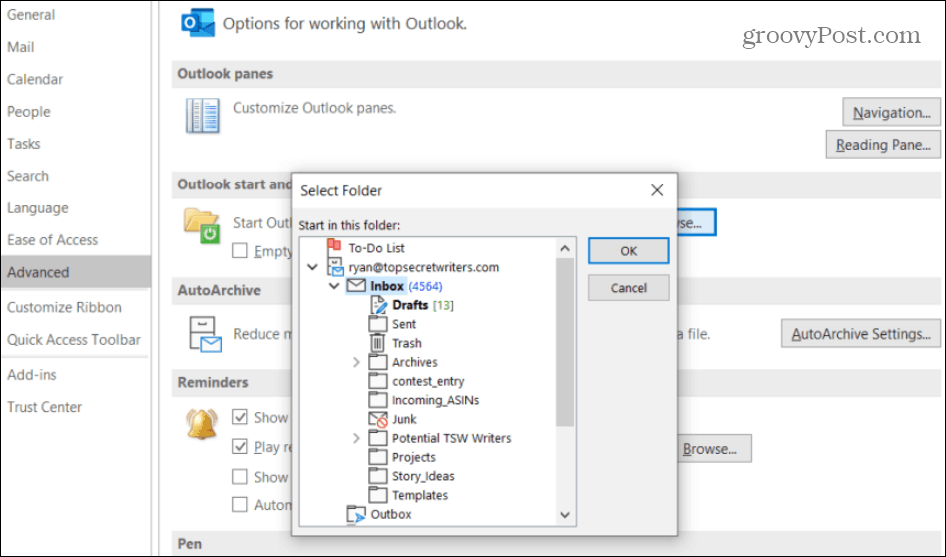Click the Reminders bell icon
The width and height of the screenshot is (946, 557).
pos(202,424)
